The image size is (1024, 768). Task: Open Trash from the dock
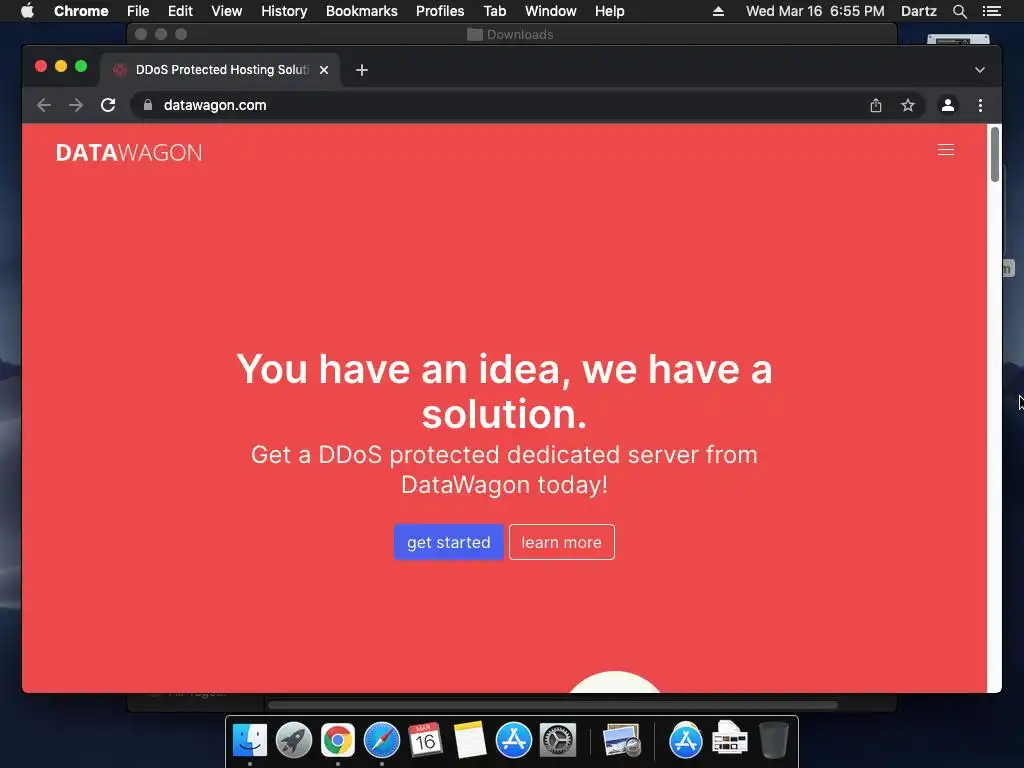pos(773,741)
